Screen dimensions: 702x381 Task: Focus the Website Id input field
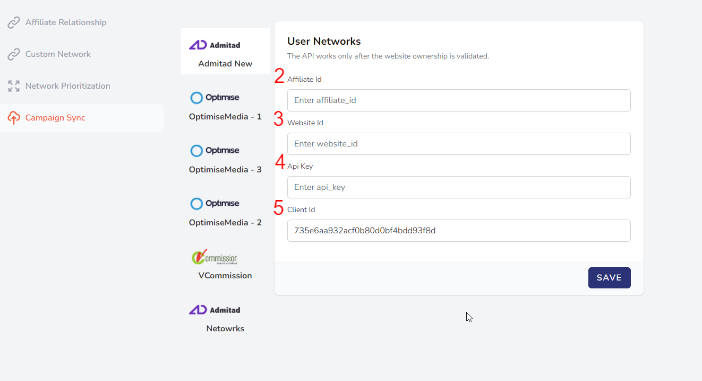tap(459, 144)
